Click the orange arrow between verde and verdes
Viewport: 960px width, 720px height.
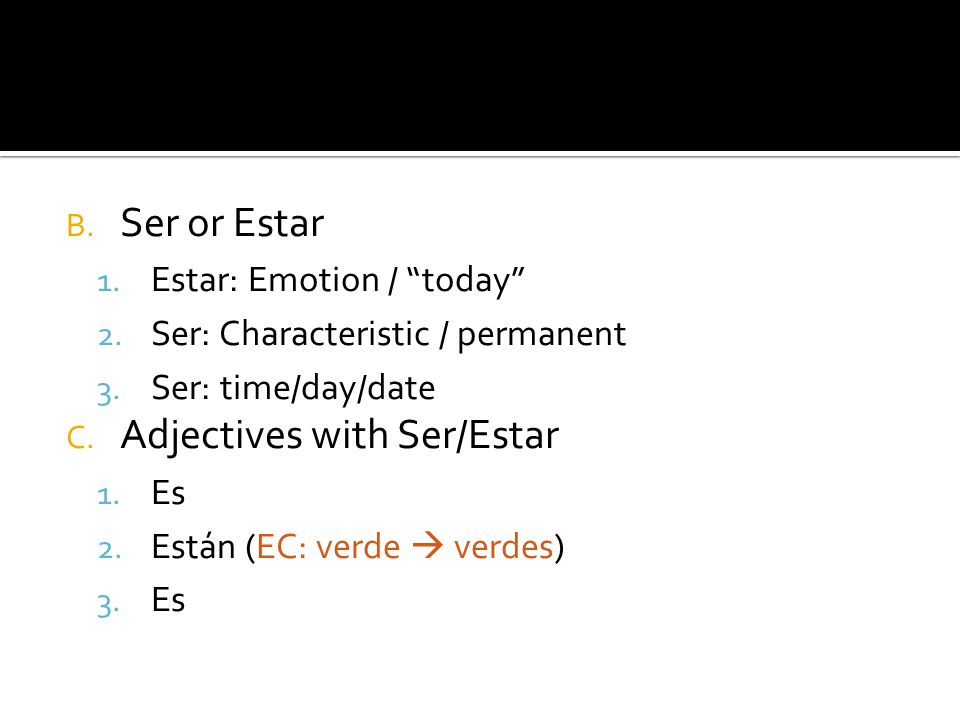pos(428,546)
